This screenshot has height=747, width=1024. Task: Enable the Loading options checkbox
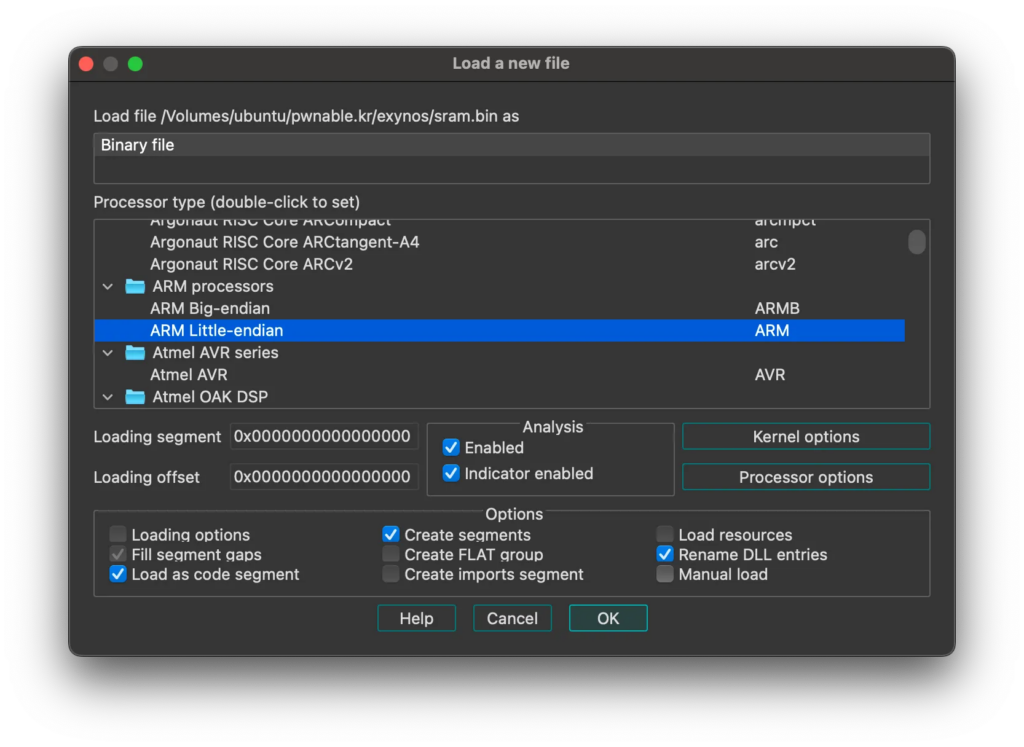pos(118,534)
